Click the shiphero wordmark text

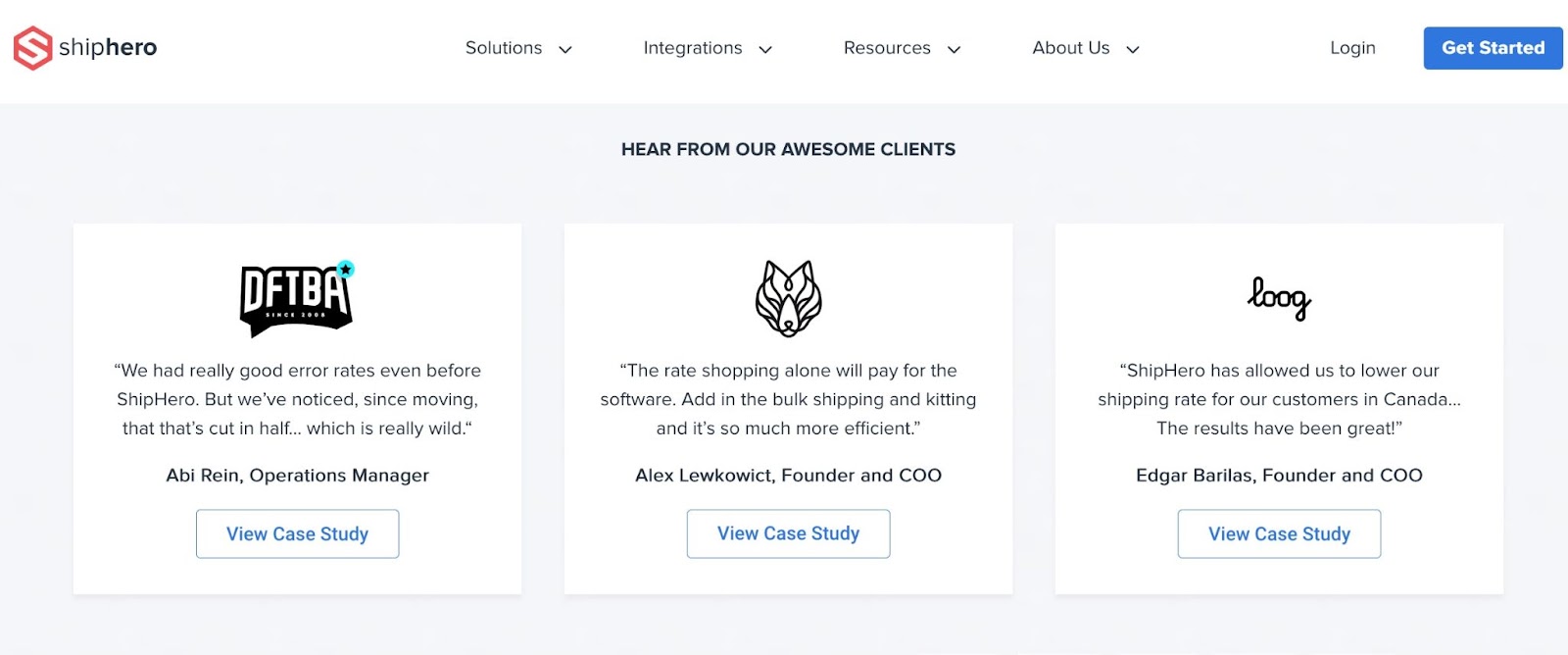[x=108, y=47]
